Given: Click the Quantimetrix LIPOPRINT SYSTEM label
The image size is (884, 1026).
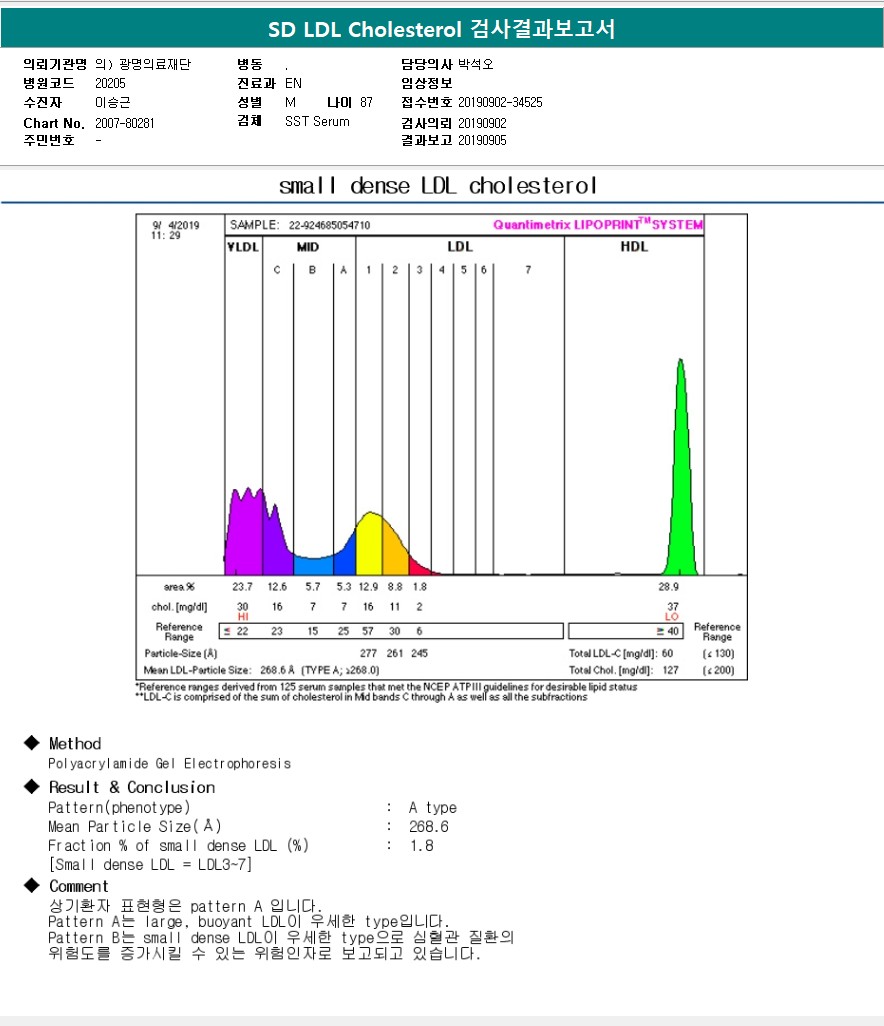Looking at the screenshot, I should 597,225.
